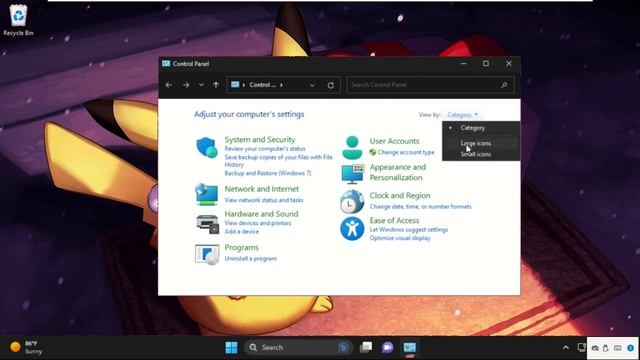This screenshot has width=640, height=360.
Task: Click Add a device link
Action: coord(242,231)
